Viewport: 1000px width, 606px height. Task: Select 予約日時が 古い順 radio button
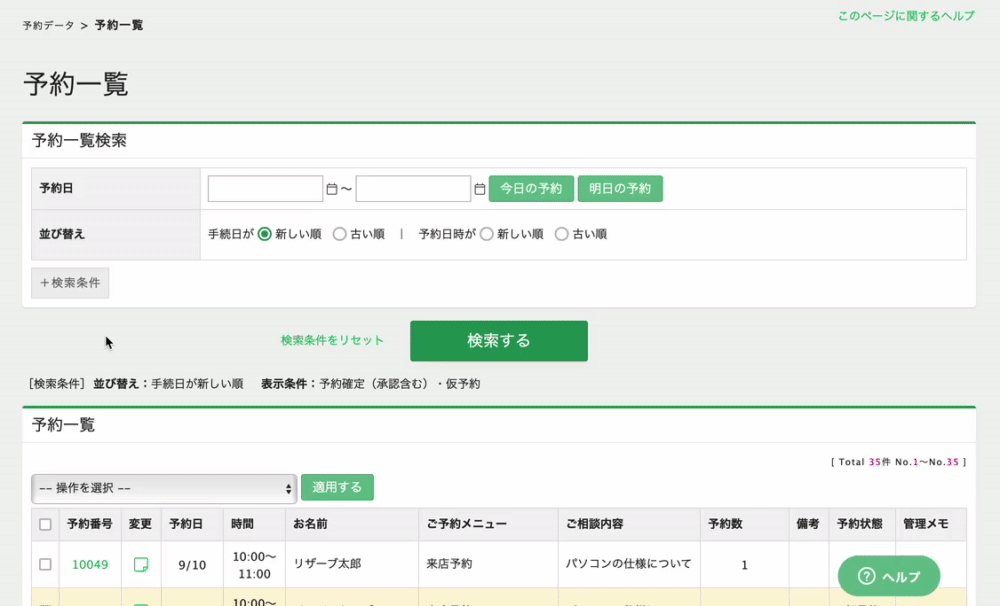[561, 234]
